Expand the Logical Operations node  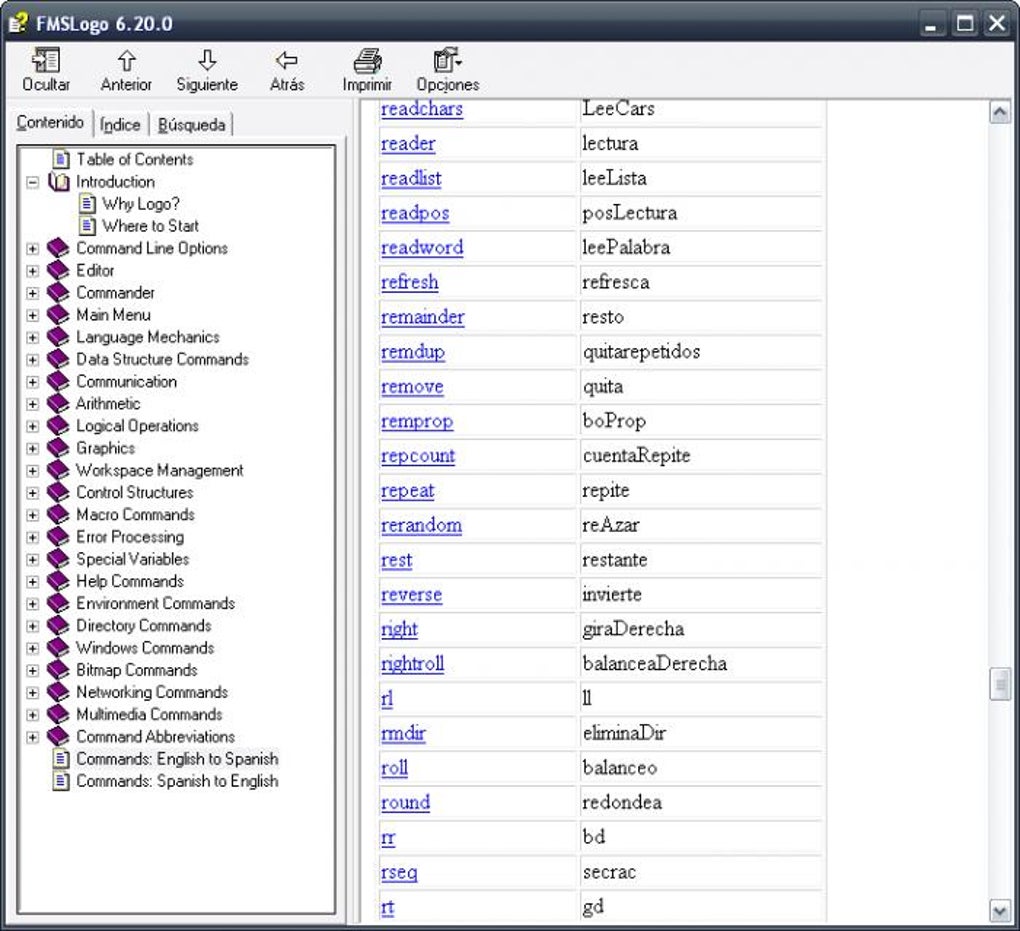pyautogui.click(x=33, y=426)
